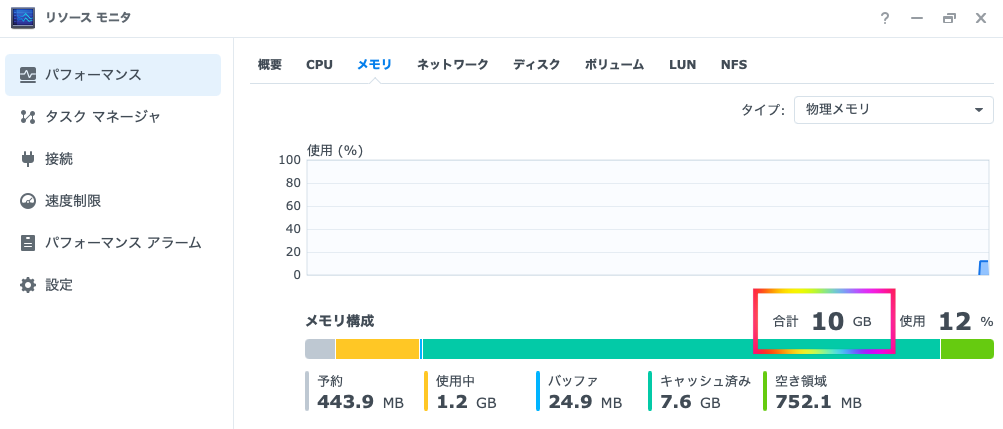This screenshot has height=429, width=1003.
Task: Click the Performance Alarm icon
Action: click(28, 243)
